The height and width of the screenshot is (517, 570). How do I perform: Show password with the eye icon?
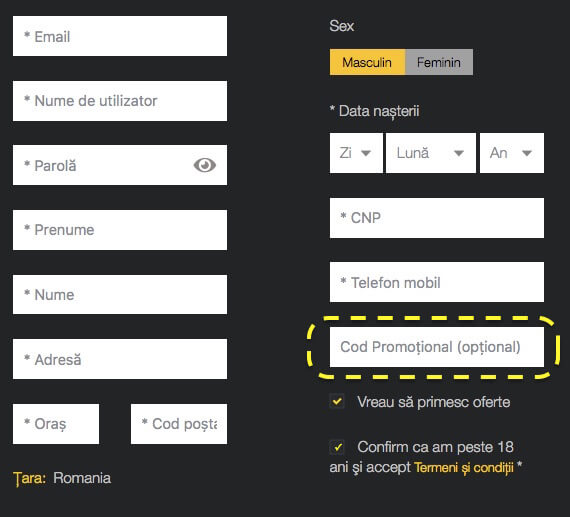(x=205, y=165)
